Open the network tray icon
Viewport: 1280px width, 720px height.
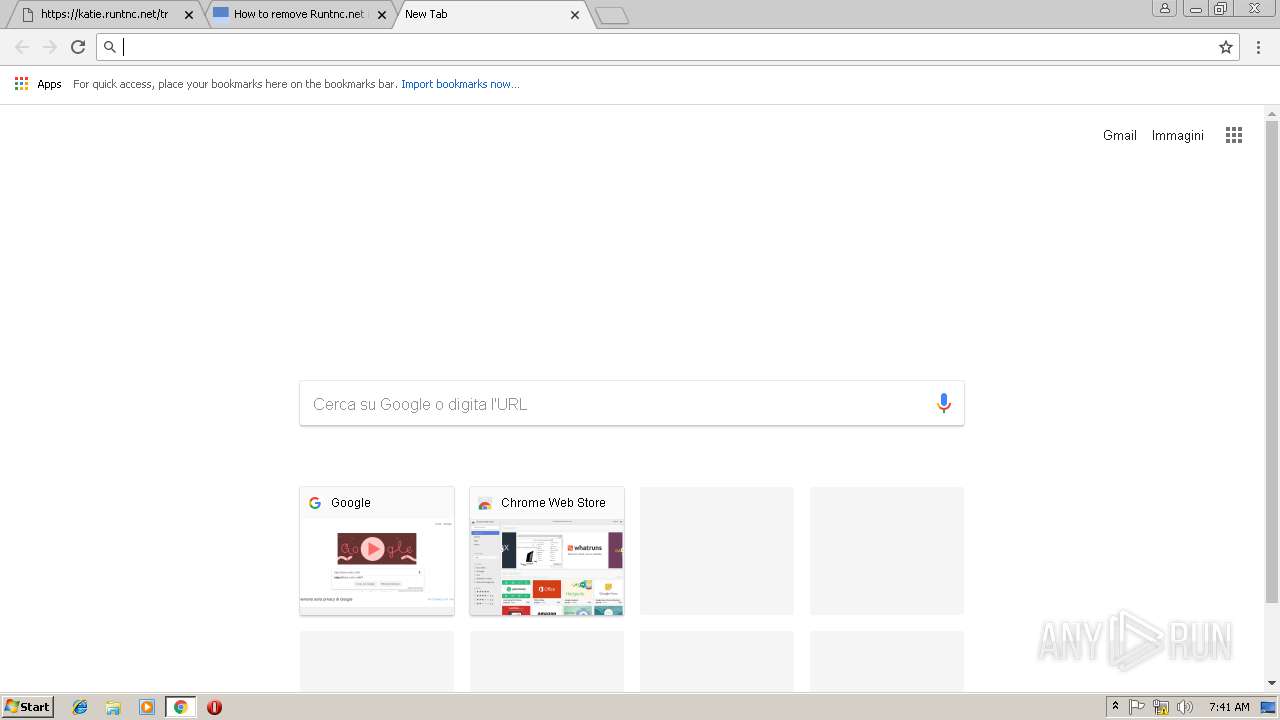[1161, 707]
